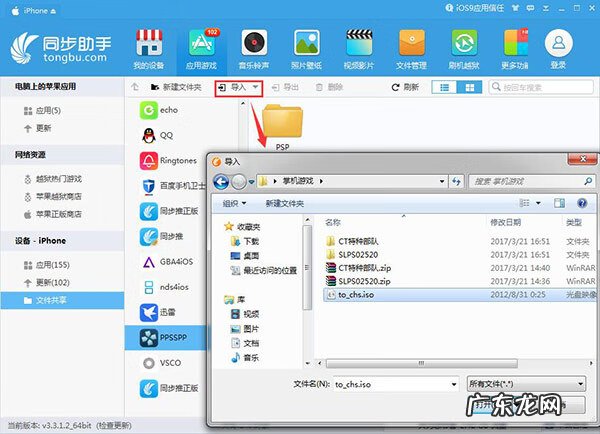This screenshot has width=600, height=434.
Task: Expand the dialog address bar history dropdown
Action: pyautogui.click(x=442, y=181)
